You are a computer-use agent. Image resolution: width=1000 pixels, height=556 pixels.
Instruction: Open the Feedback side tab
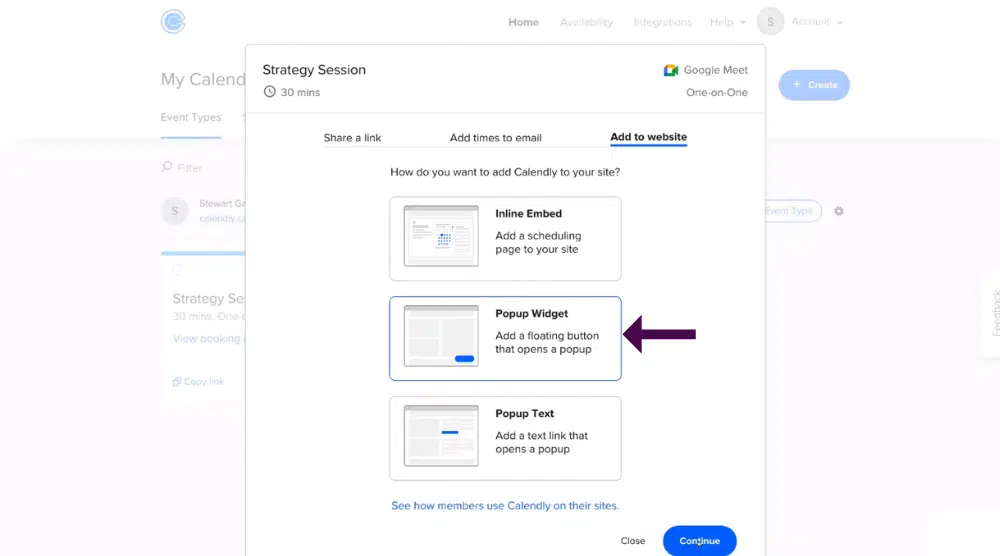coord(992,314)
